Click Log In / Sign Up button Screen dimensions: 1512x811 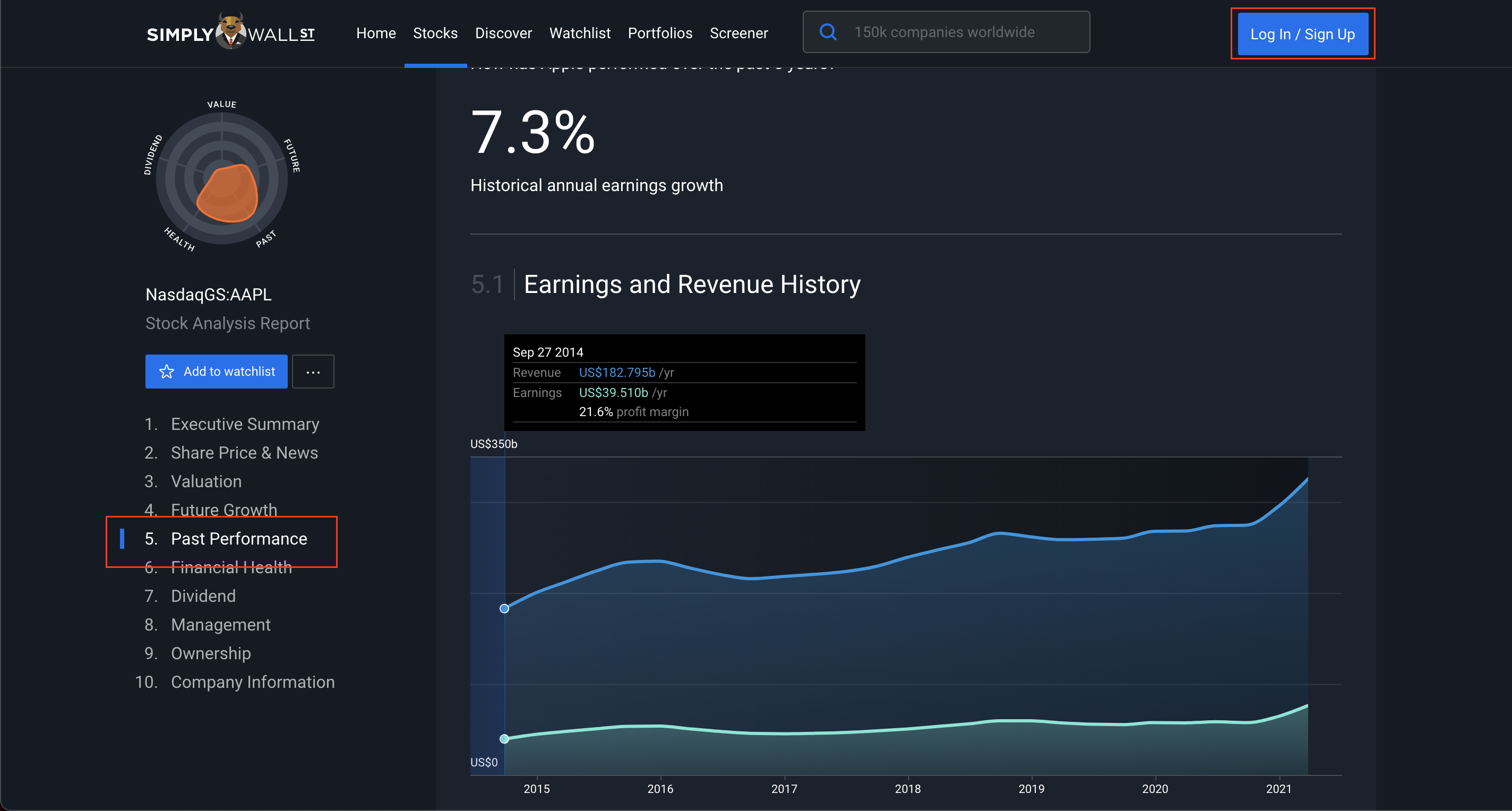click(1302, 34)
